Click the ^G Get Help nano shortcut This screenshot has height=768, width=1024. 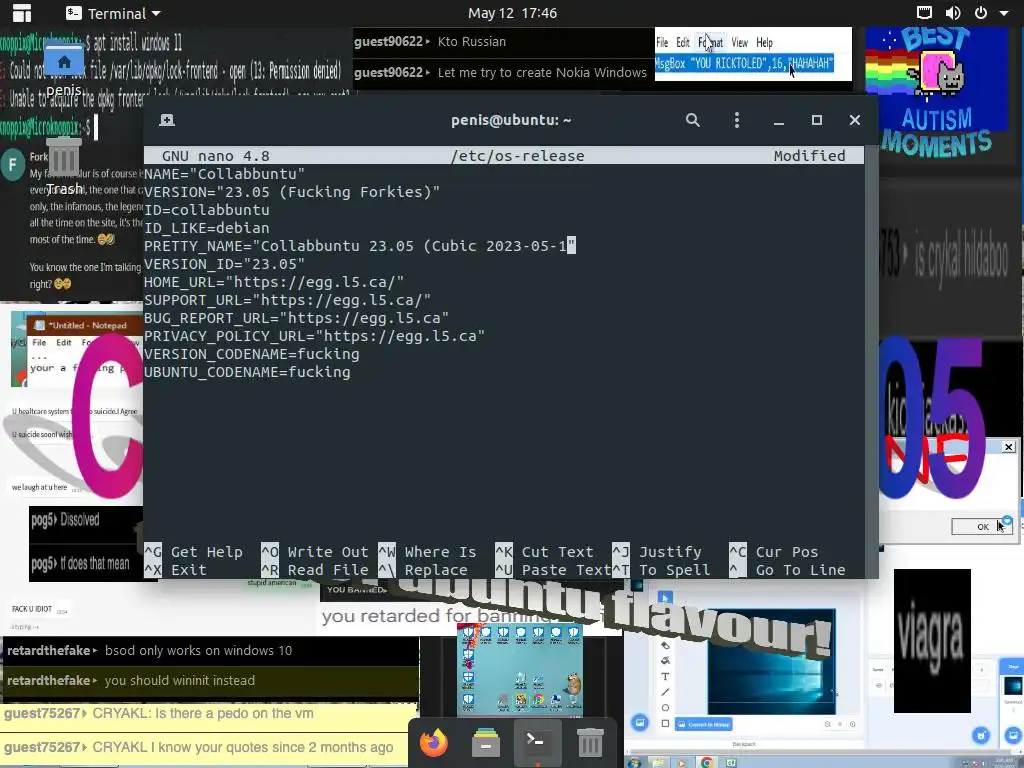click(193, 552)
